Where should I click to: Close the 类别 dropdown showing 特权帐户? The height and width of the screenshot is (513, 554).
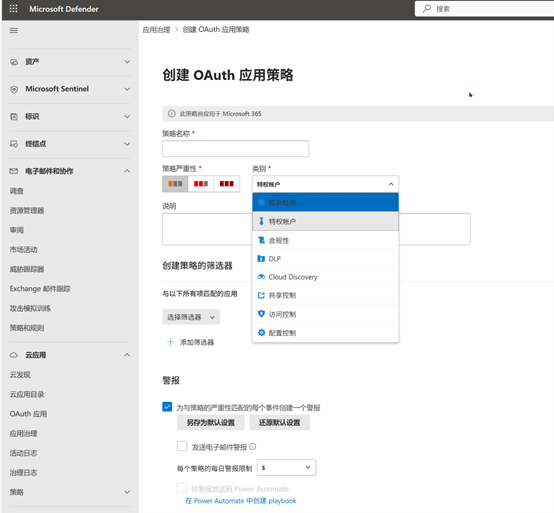point(325,184)
